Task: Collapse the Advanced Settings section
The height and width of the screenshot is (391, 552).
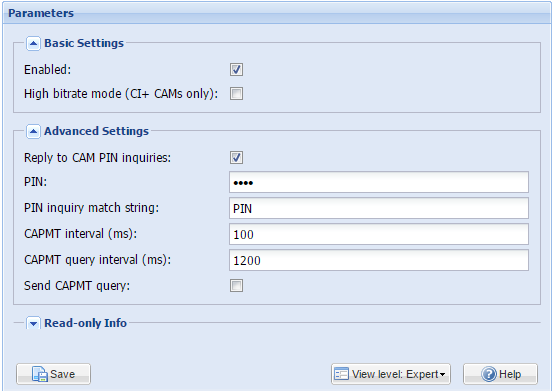Action: (x=33, y=131)
